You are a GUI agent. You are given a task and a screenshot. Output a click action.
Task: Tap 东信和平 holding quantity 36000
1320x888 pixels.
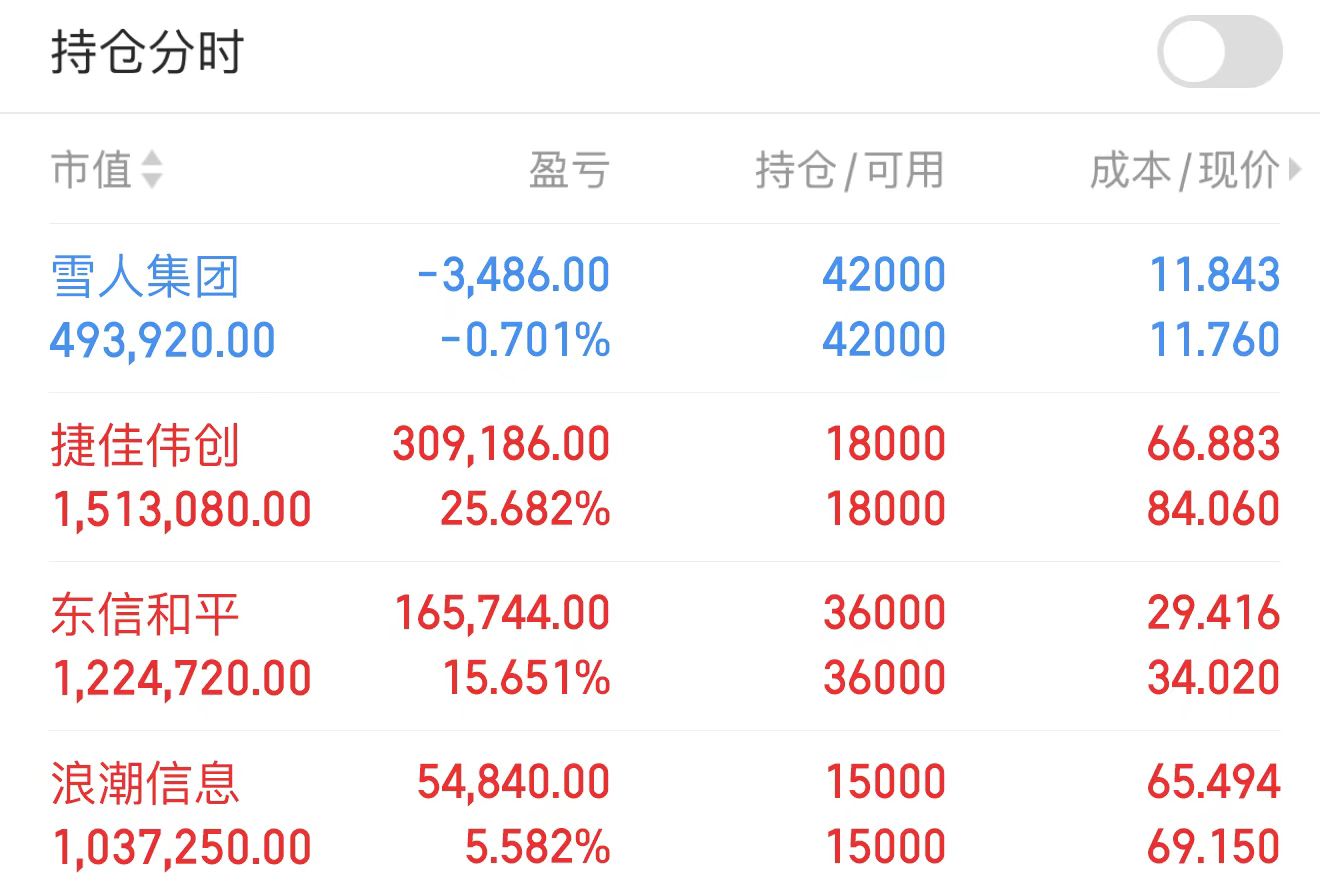tap(885, 614)
